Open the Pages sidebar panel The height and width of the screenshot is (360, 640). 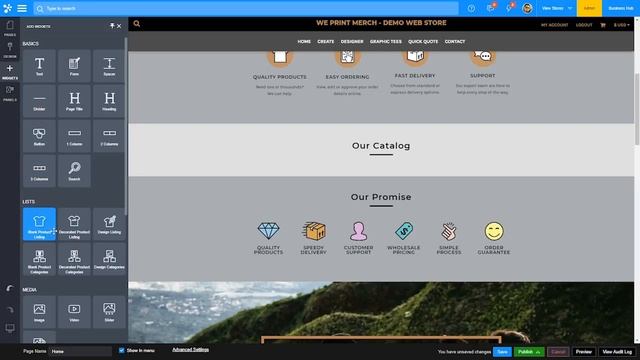click(x=10, y=28)
